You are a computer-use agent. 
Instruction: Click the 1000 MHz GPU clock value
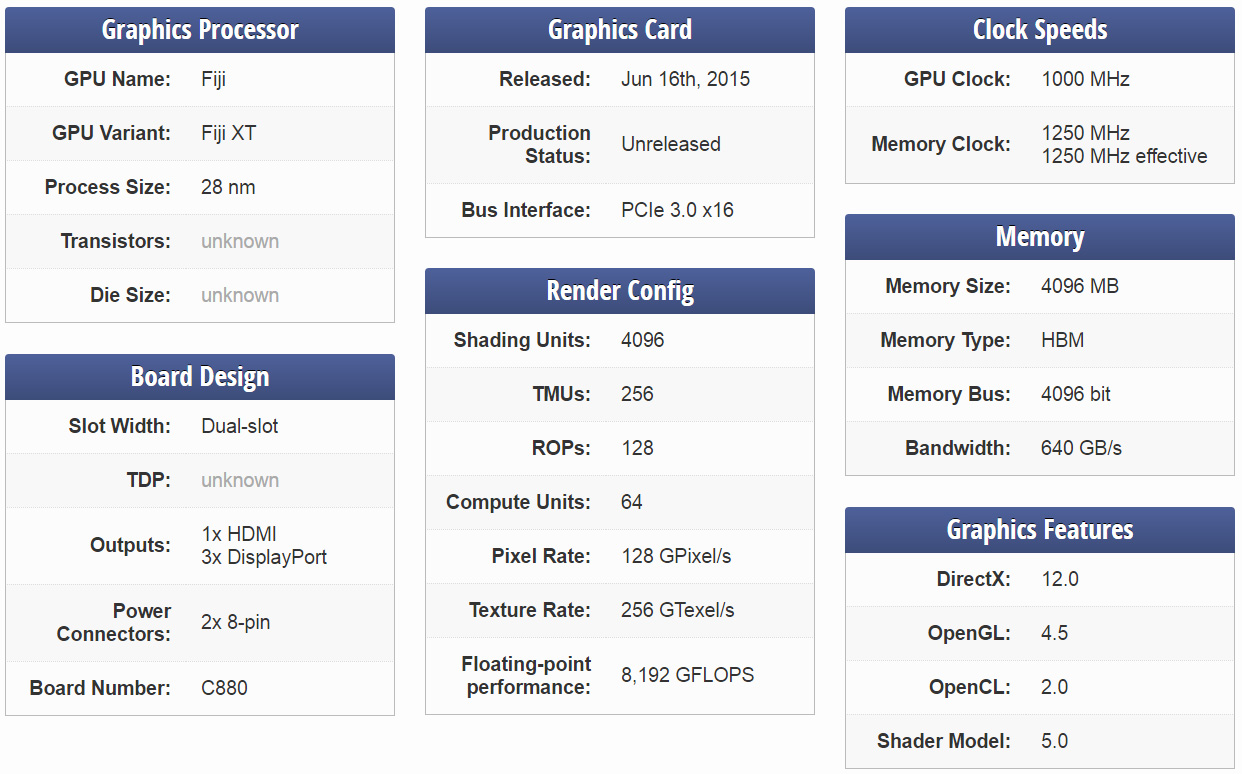coord(1085,79)
